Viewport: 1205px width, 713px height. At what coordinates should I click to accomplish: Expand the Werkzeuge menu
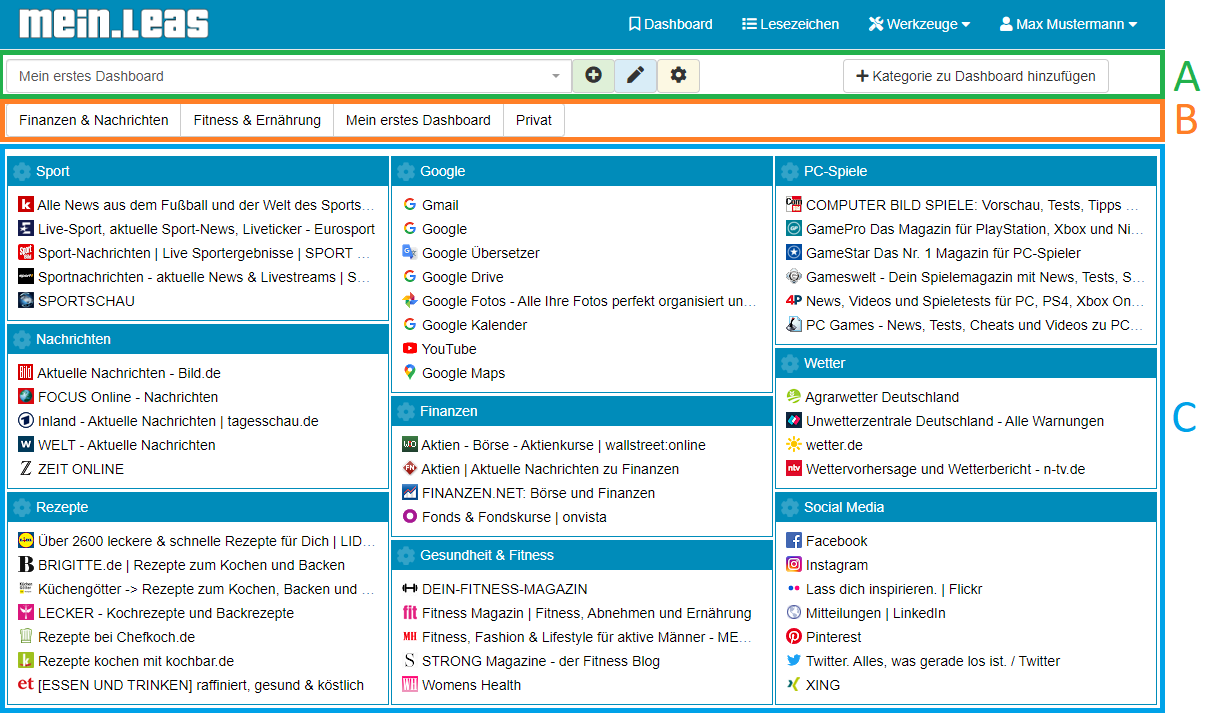tap(919, 24)
